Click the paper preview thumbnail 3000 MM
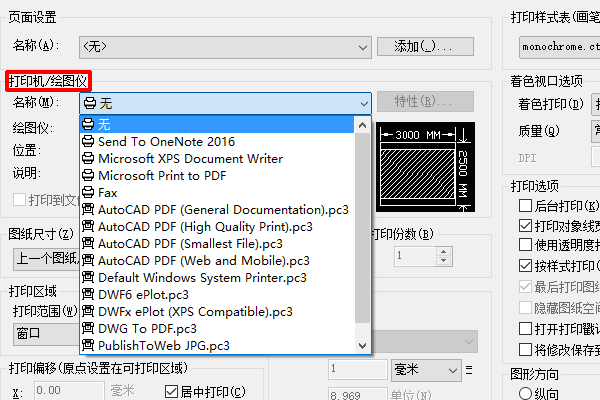 click(425, 167)
